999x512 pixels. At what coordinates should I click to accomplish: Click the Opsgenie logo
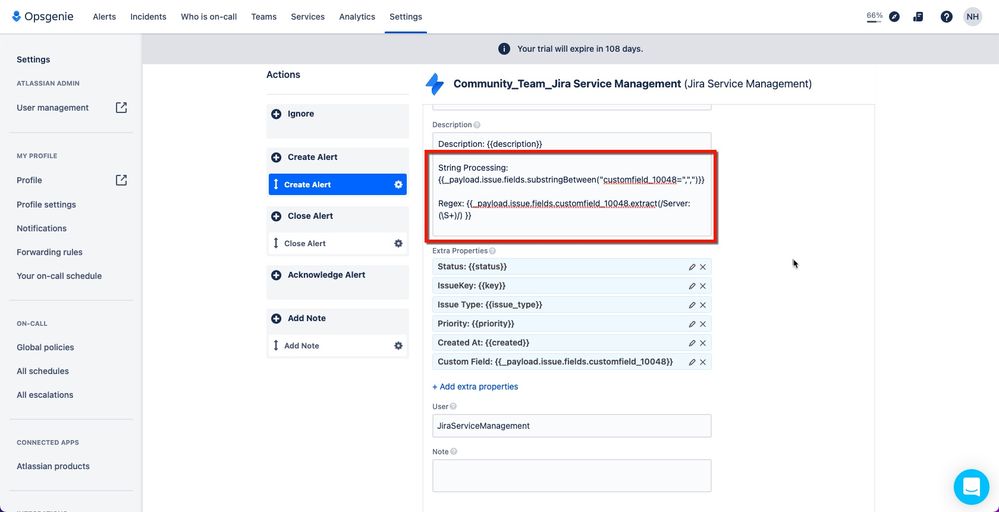click(x=43, y=17)
